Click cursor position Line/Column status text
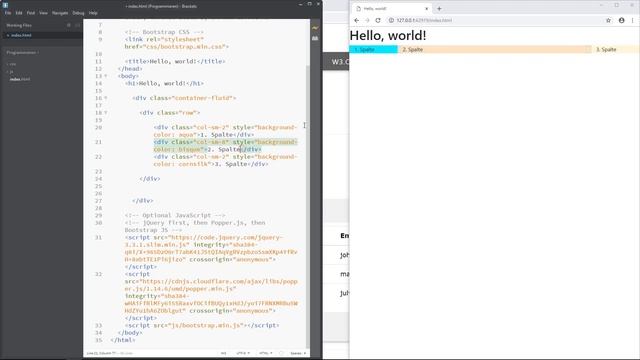 101,353
